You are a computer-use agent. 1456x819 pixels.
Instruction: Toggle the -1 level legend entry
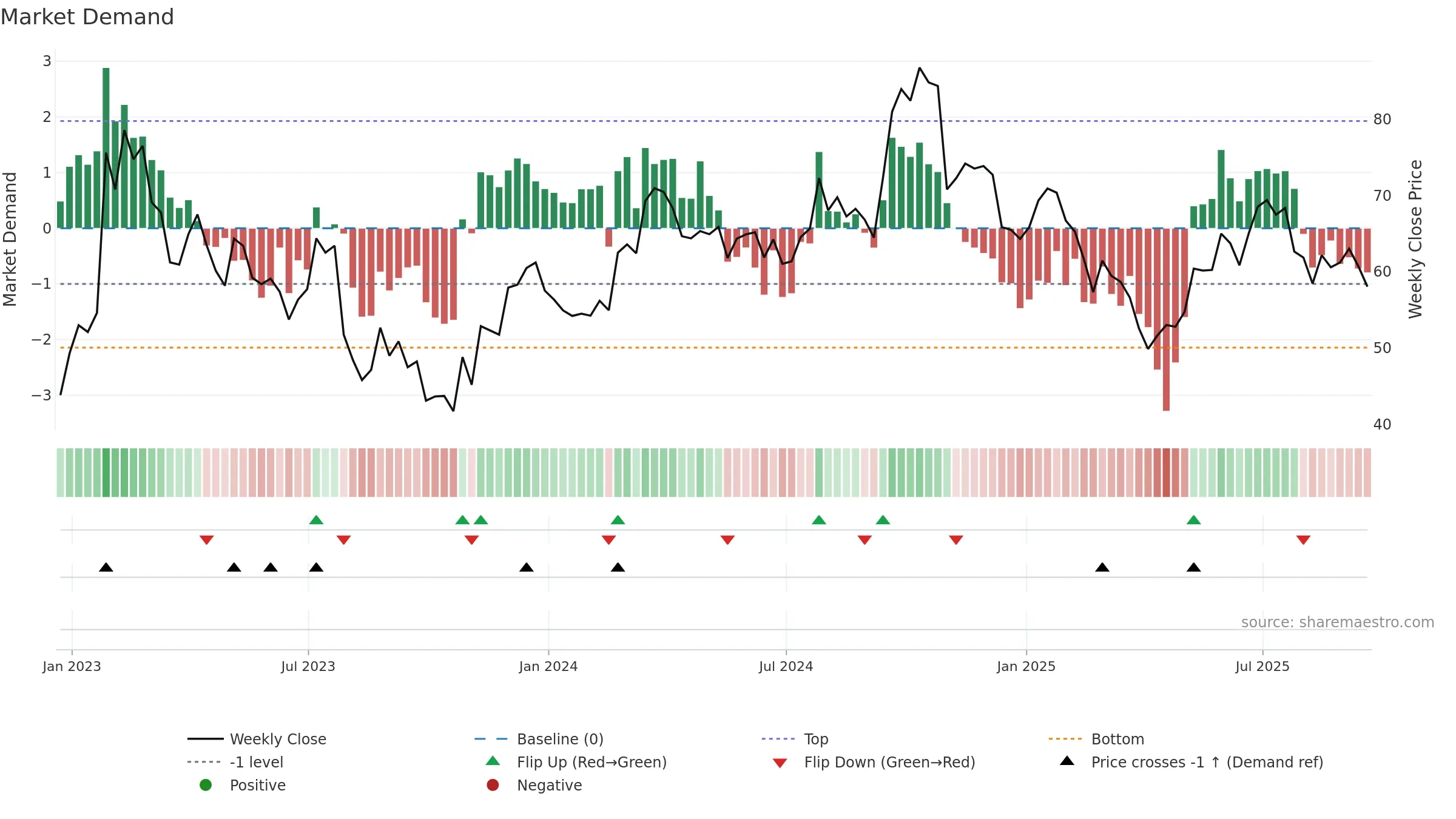[x=235, y=762]
